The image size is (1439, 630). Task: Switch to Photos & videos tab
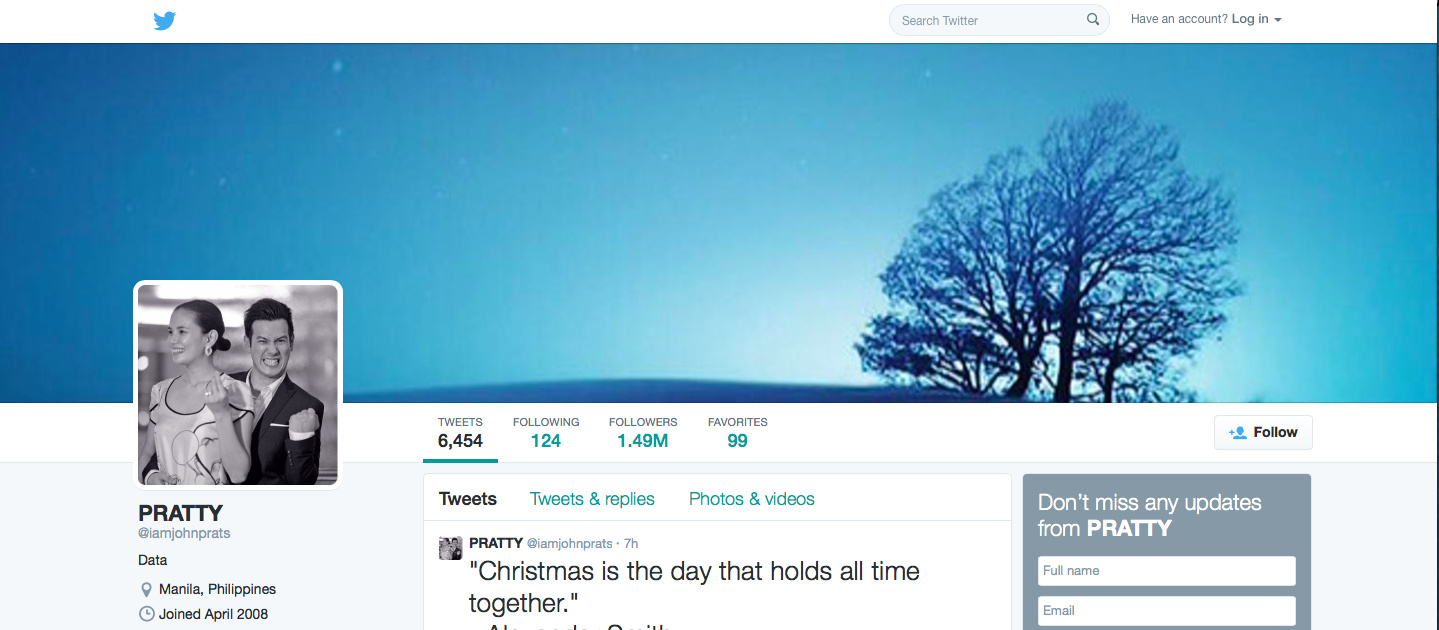pos(752,499)
